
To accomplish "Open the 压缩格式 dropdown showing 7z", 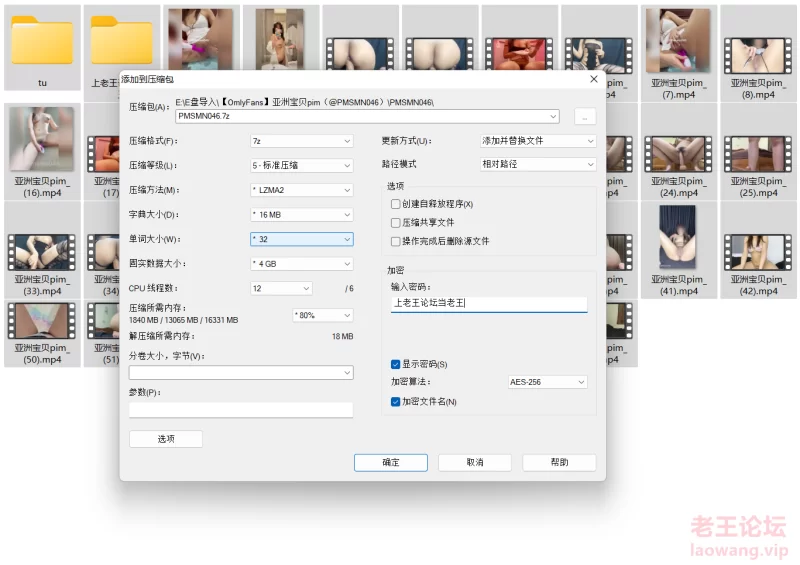I will (301, 141).
